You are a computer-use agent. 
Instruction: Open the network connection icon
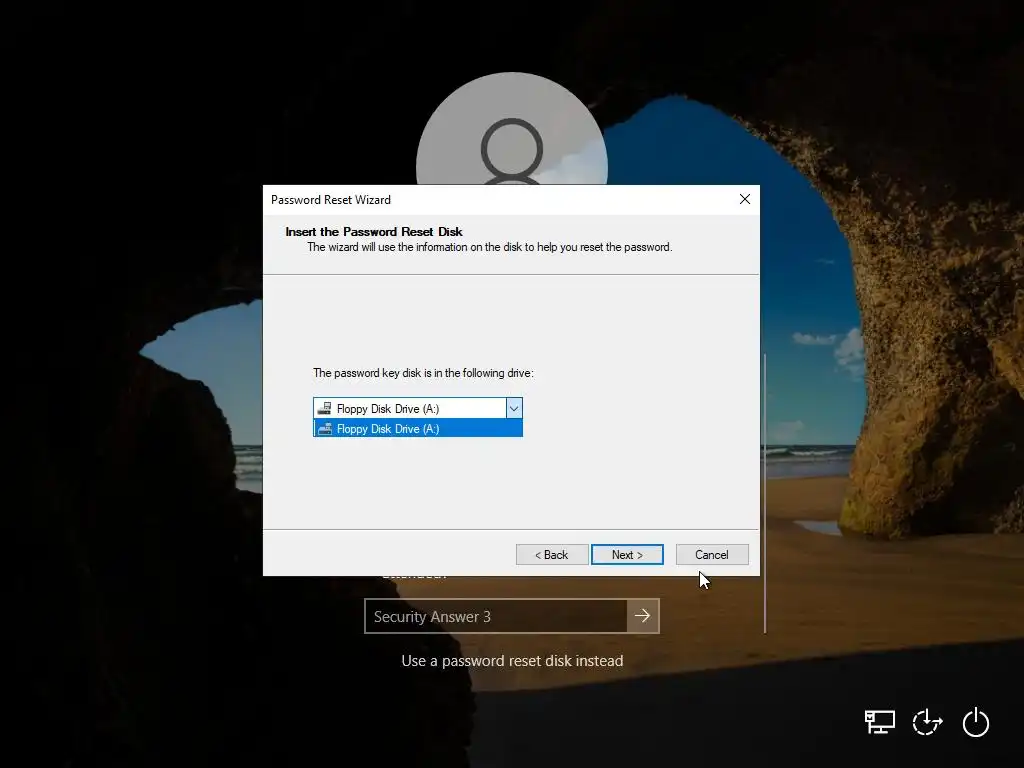(880, 722)
